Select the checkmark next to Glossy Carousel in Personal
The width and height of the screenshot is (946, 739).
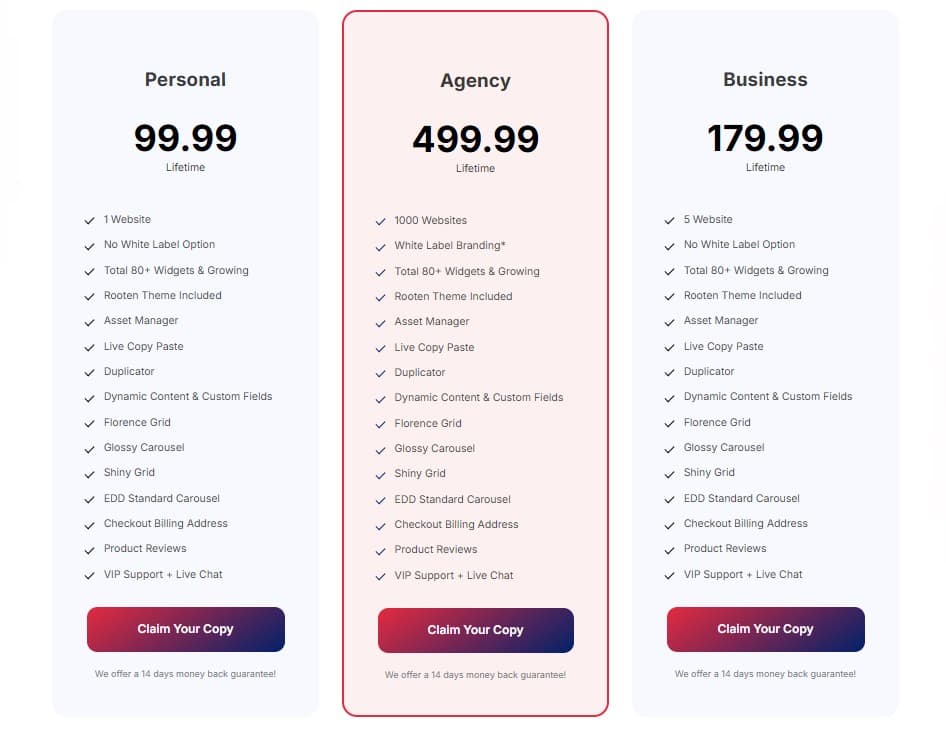coord(88,448)
